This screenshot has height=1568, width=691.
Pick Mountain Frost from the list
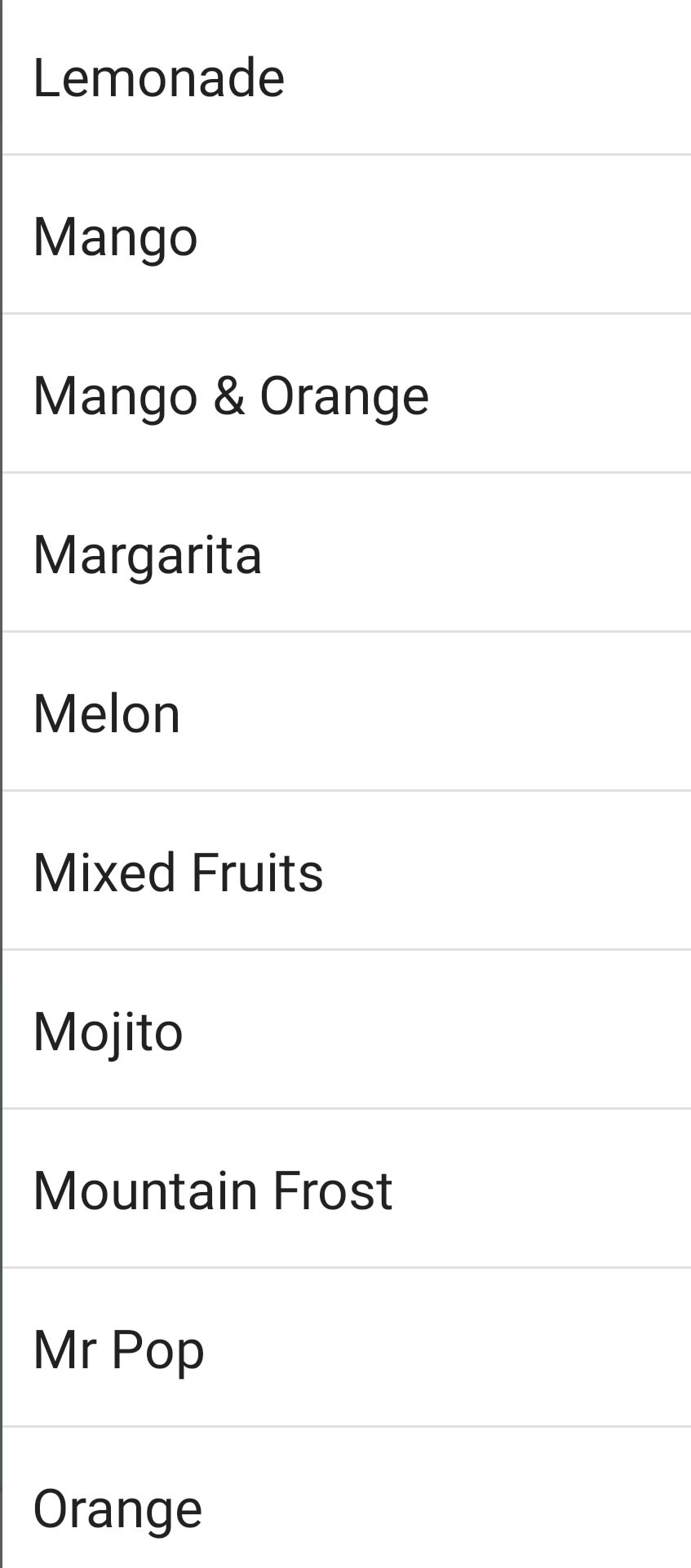(212, 1191)
